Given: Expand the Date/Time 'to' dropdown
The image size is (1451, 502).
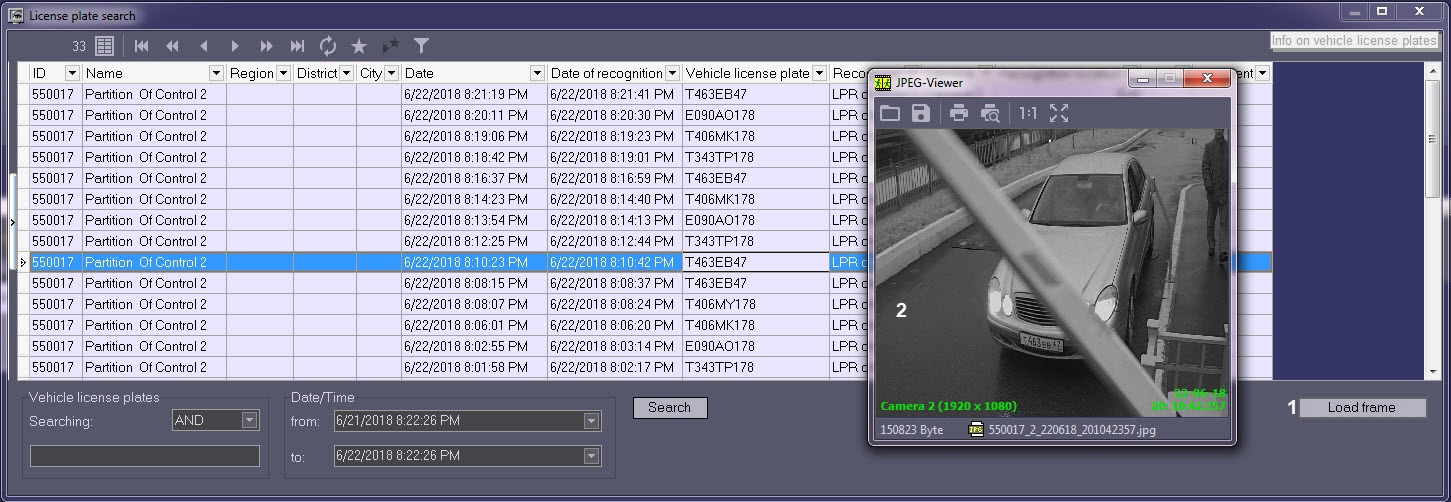Looking at the screenshot, I should point(591,456).
